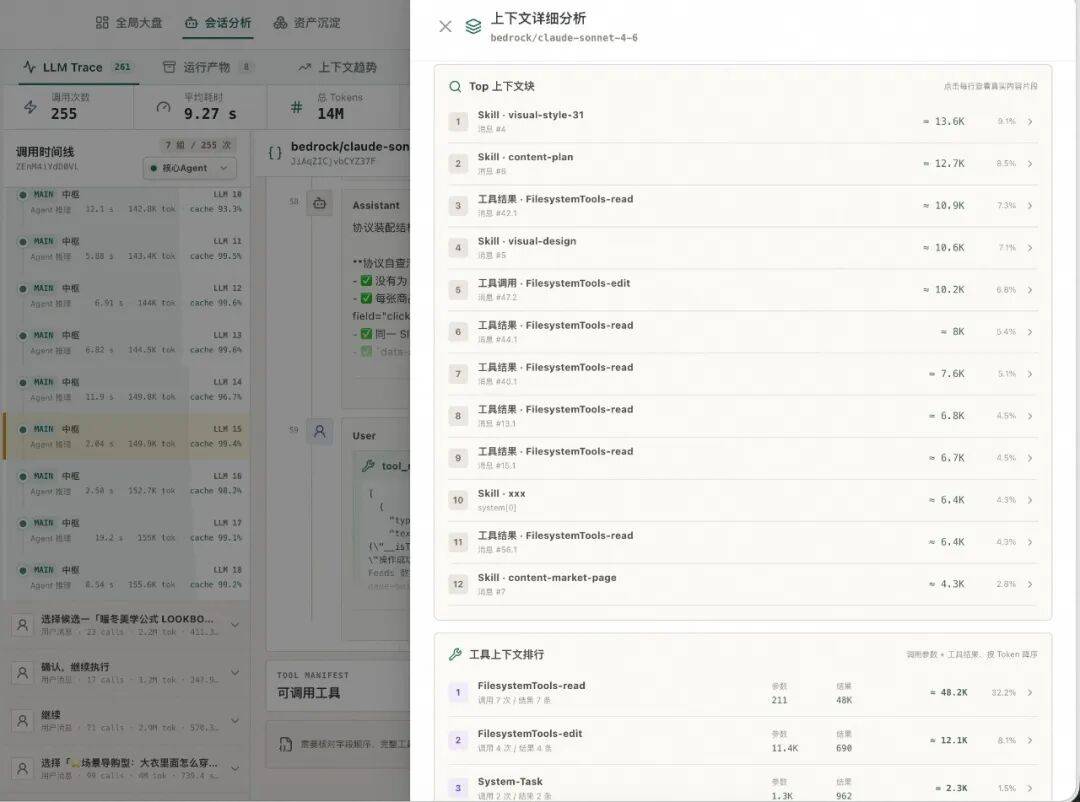Open the 资产沉淀 tab

[x=307, y=23]
